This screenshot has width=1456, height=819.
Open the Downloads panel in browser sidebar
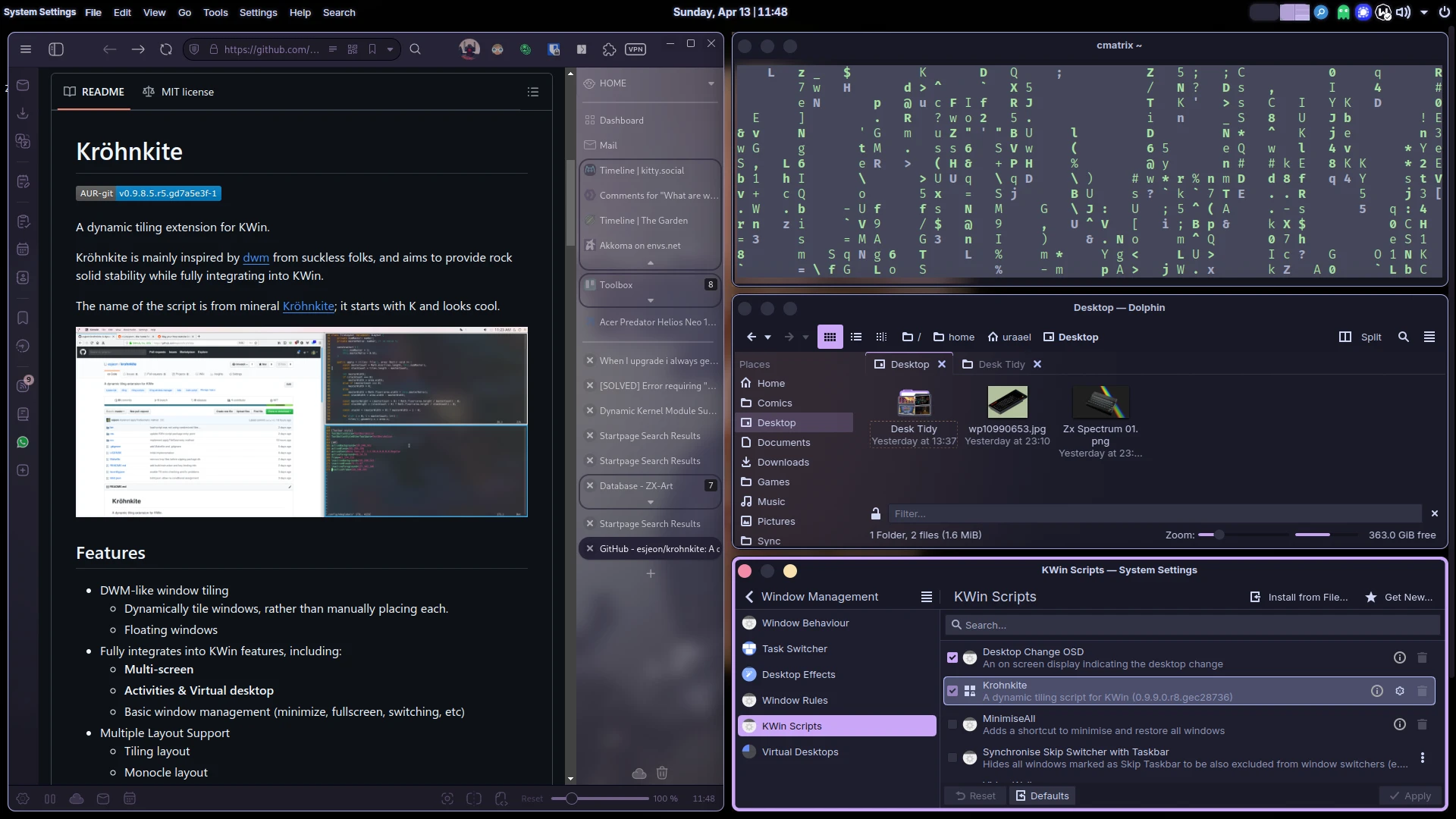tap(23, 113)
